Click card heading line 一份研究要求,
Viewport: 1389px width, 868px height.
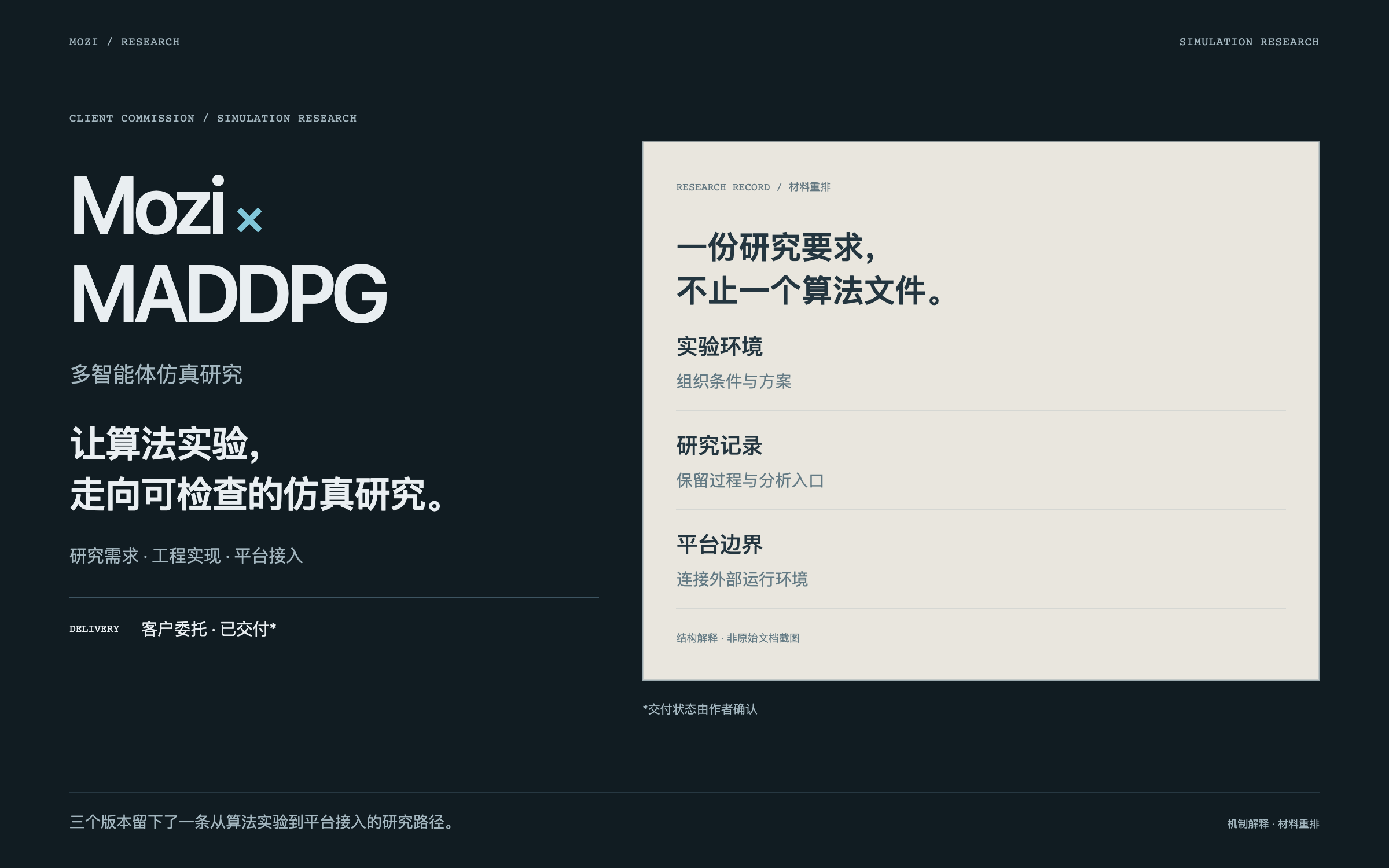tap(776, 248)
